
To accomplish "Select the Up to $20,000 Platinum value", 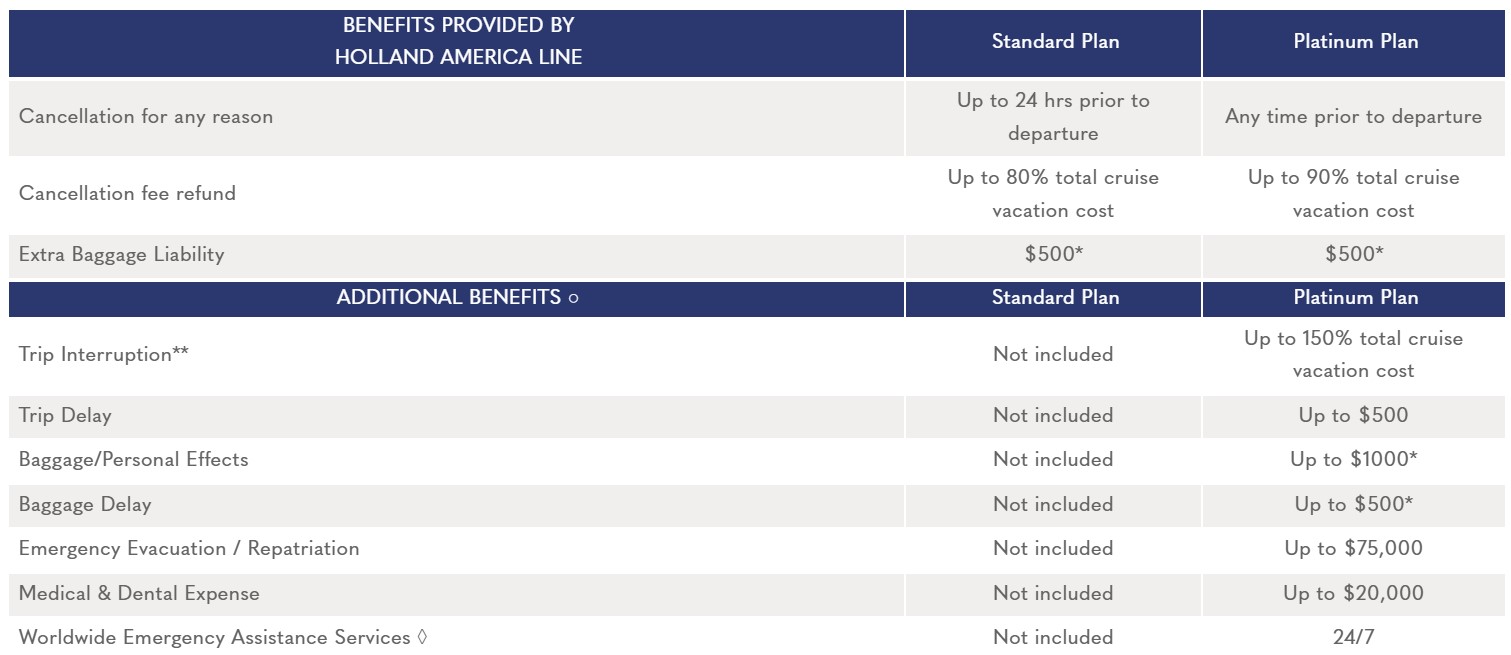I will coord(1354,594).
